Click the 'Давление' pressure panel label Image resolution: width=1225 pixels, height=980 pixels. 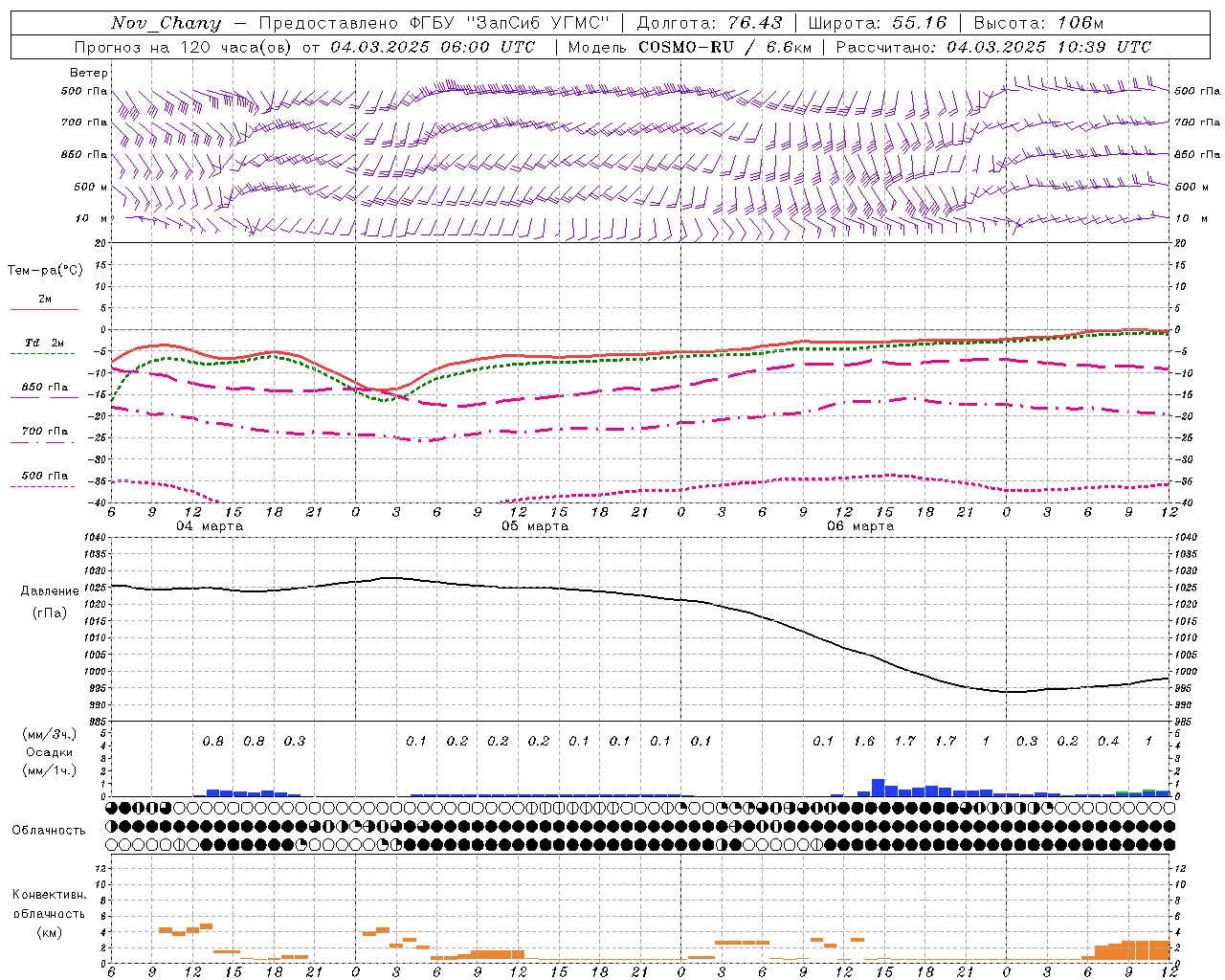(x=50, y=591)
